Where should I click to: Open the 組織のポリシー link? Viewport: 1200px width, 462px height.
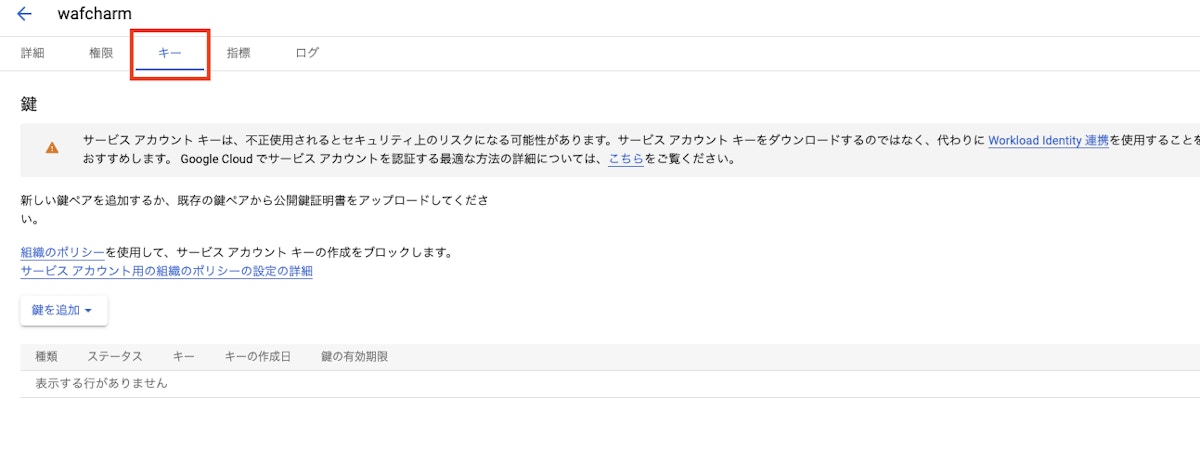(x=62, y=253)
